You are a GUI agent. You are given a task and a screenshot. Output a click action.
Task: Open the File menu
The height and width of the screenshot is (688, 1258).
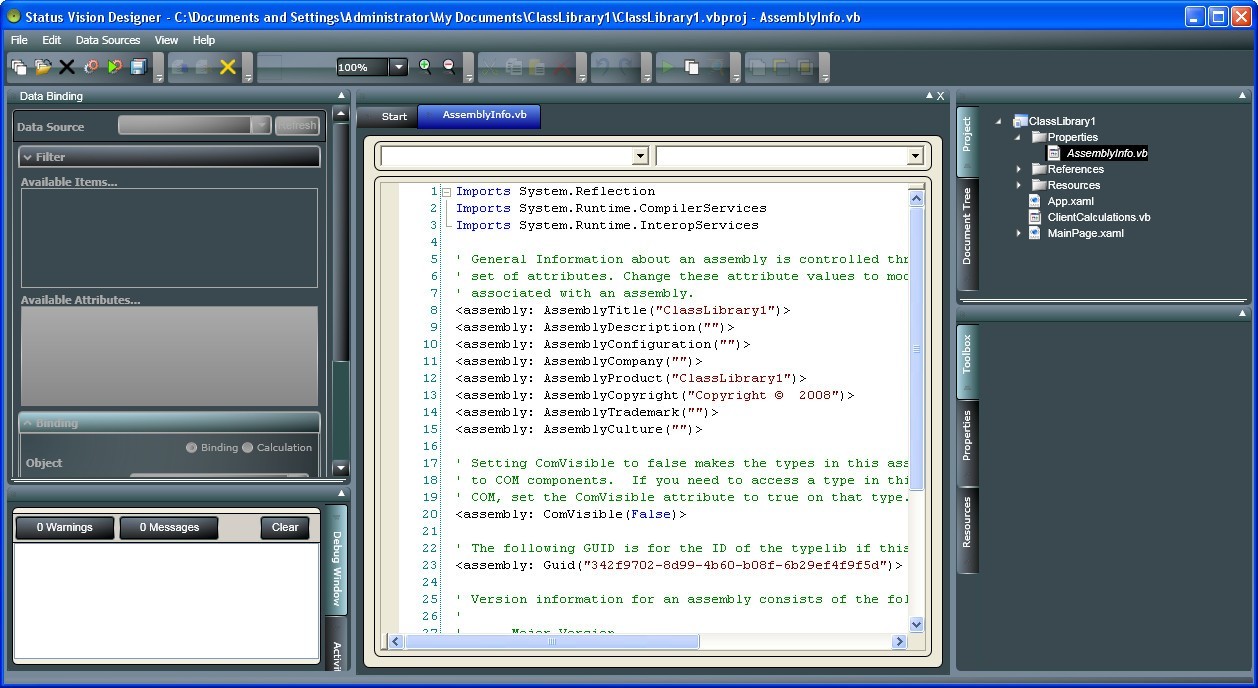19,40
